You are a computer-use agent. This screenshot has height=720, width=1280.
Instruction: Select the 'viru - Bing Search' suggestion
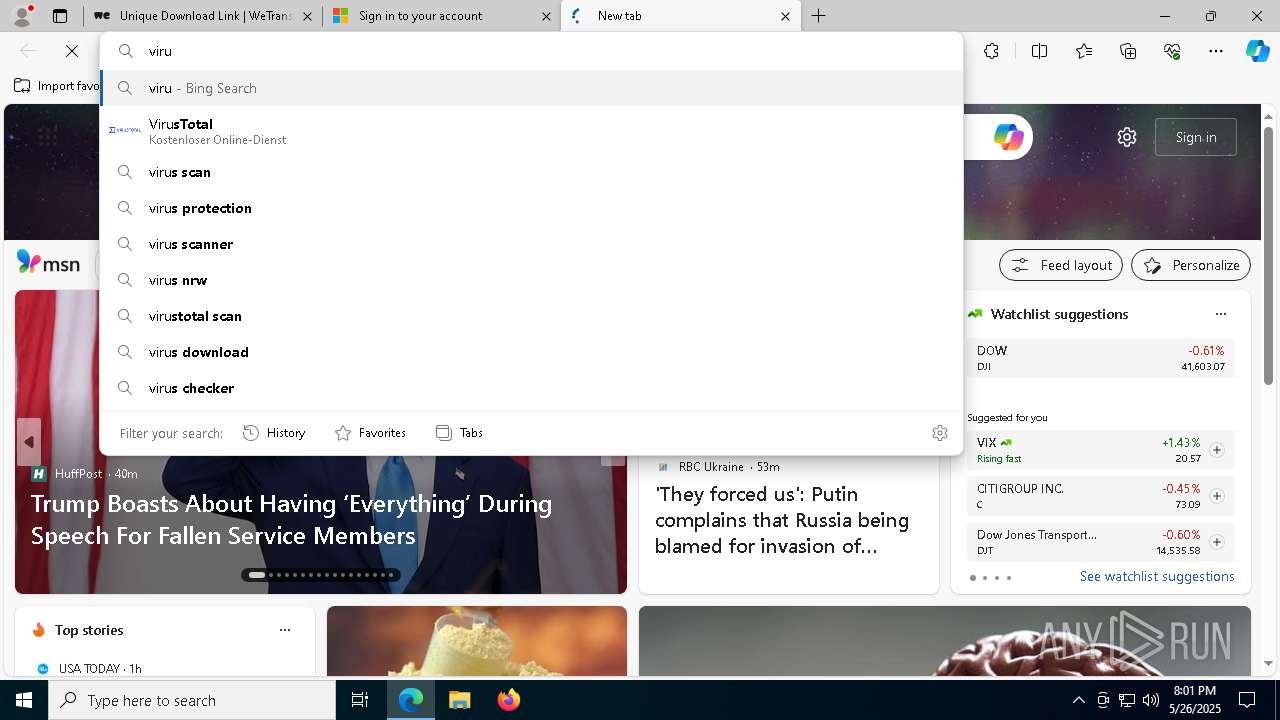pos(531,88)
